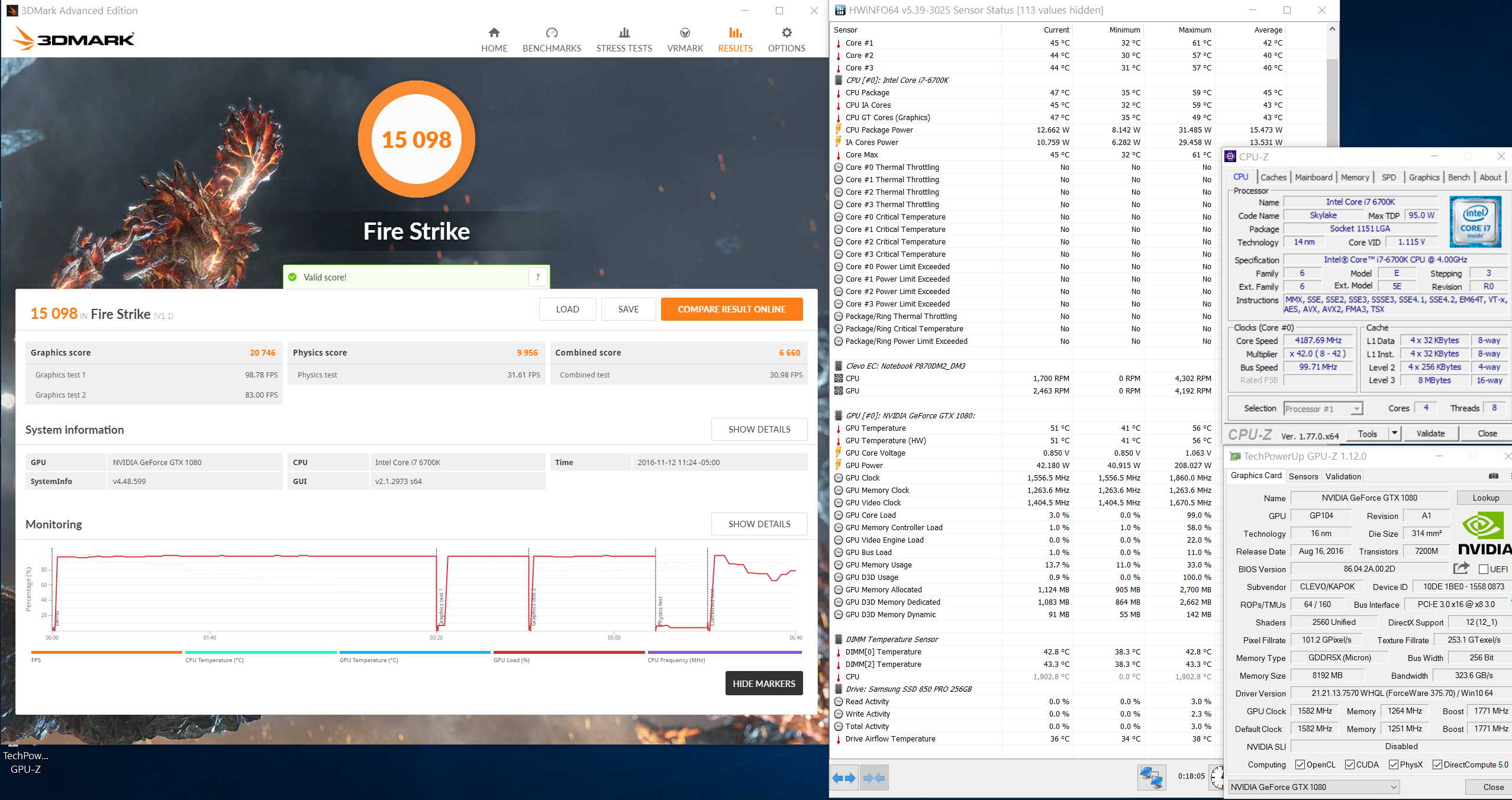Viewport: 1512px width, 800px height.
Task: Click GPU-Z screenshot camera icon
Action: [1494, 476]
